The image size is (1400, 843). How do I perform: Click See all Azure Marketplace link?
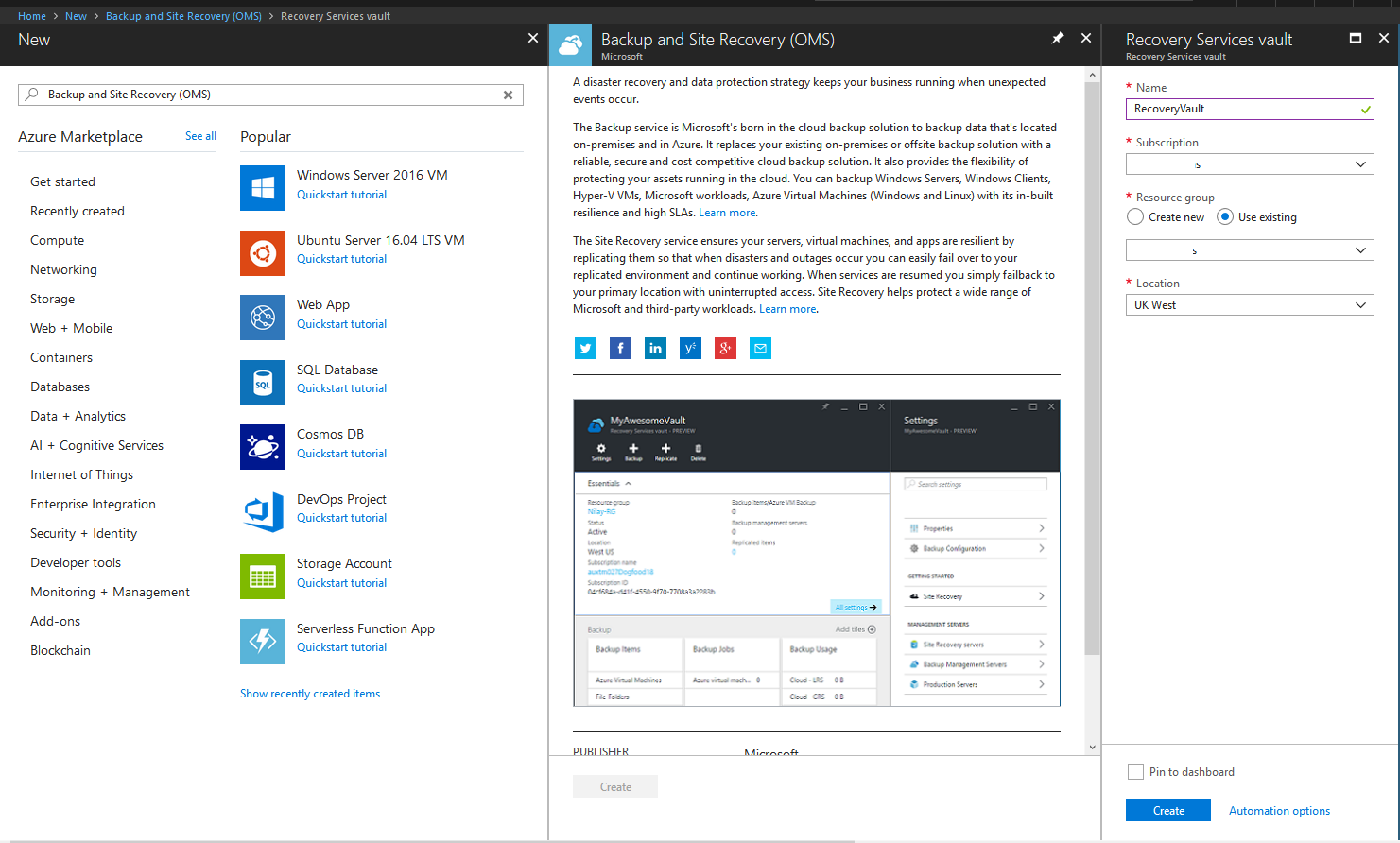[200, 136]
